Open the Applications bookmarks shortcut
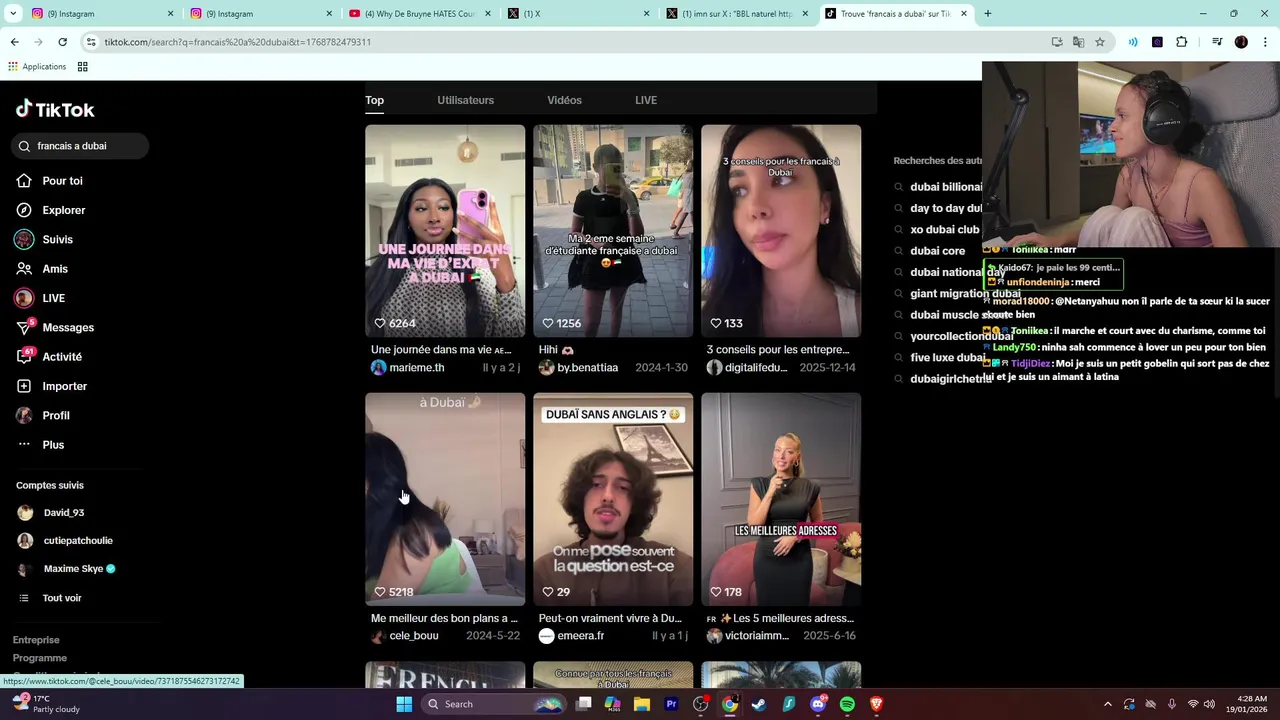This screenshot has height=720, width=1280. point(37,67)
